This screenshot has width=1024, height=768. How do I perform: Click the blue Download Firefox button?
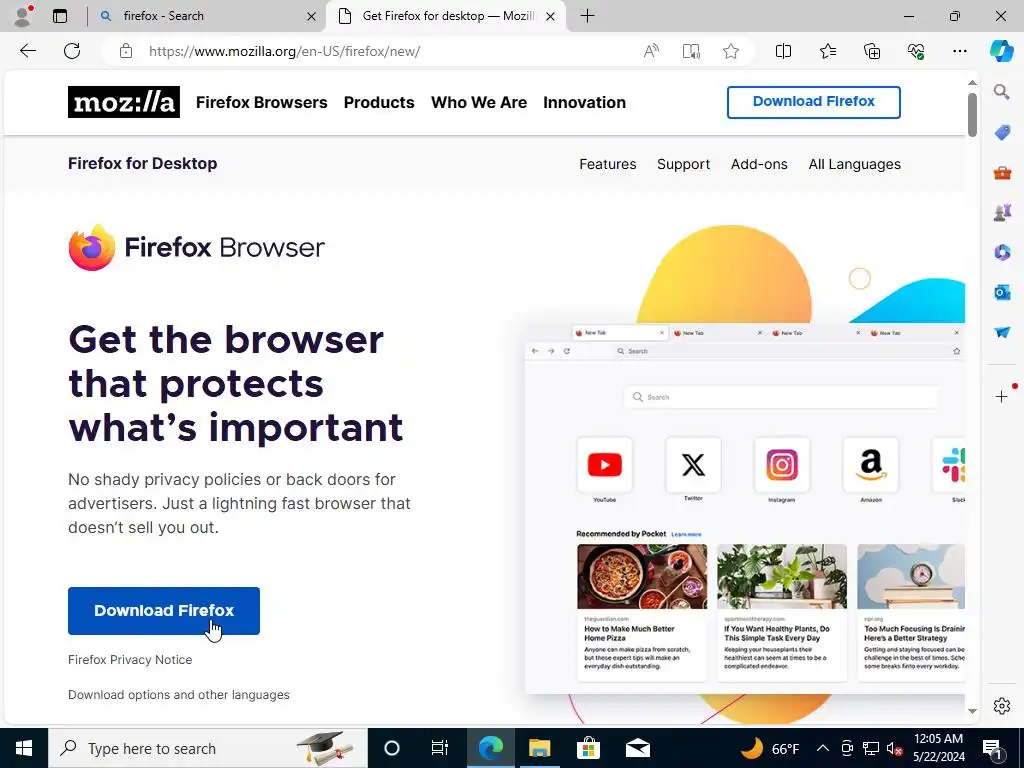tap(164, 611)
